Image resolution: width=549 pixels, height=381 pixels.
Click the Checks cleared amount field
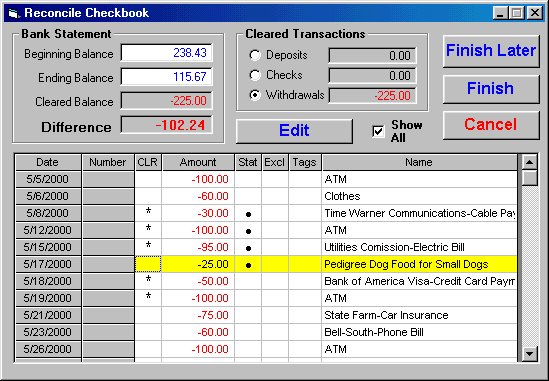(x=372, y=75)
